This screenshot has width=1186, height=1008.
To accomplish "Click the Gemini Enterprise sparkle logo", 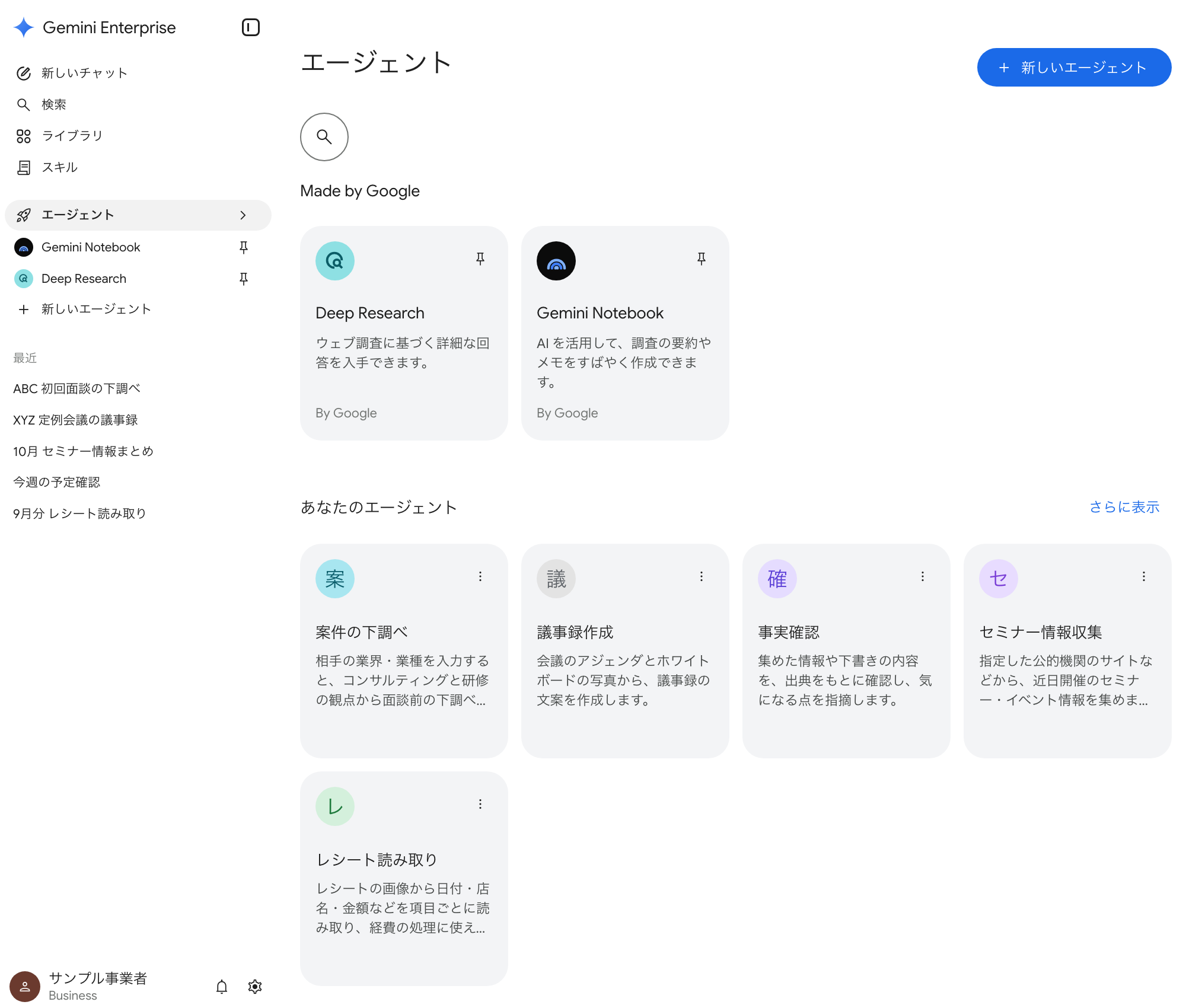I will (24, 27).
